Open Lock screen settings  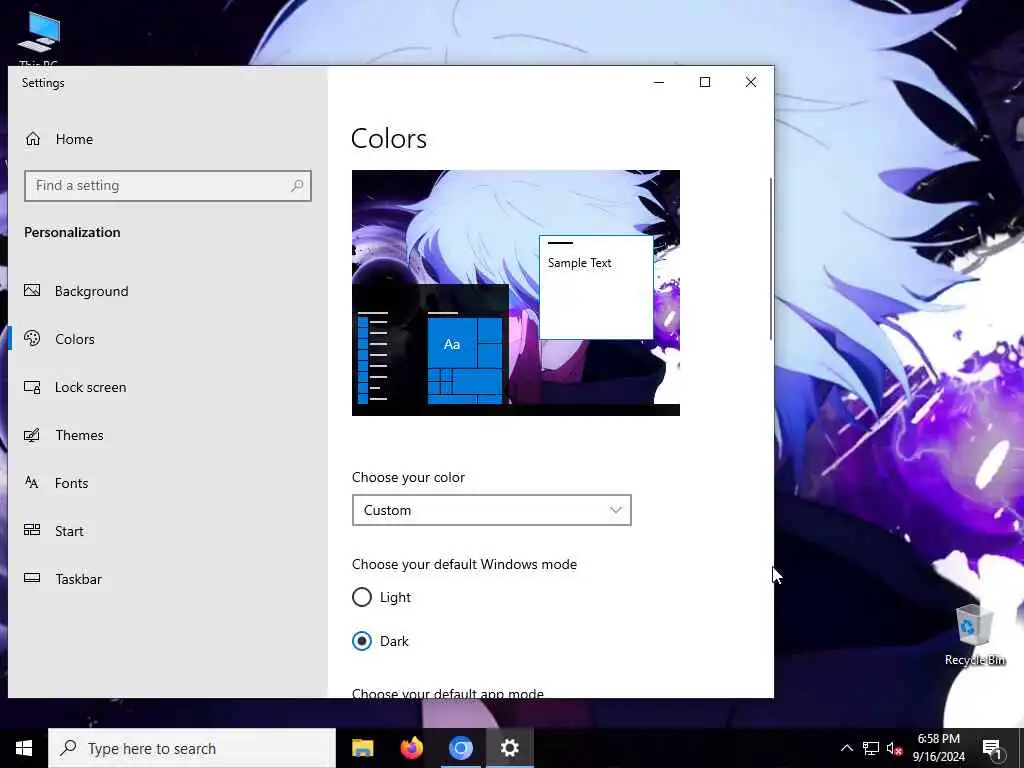pyautogui.click(x=168, y=387)
